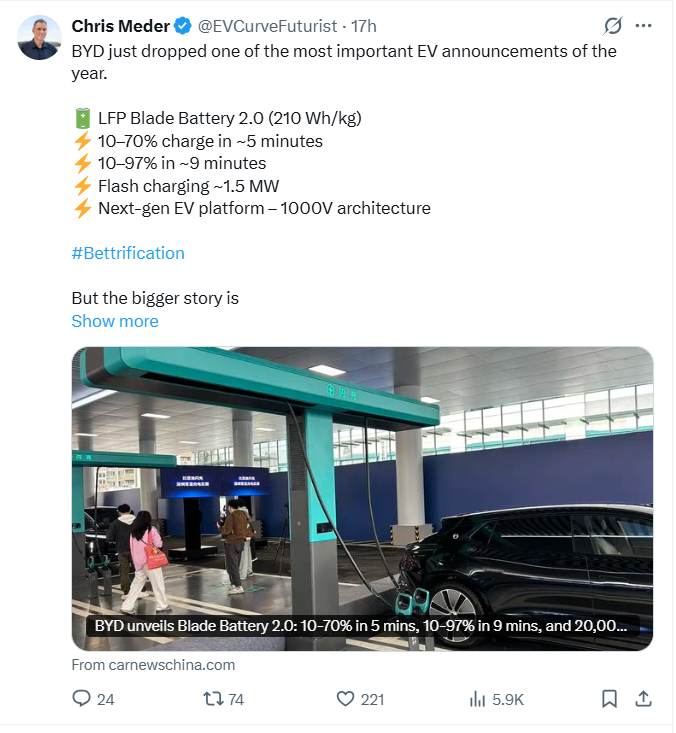Open the carnewschina.com source link

tap(153, 664)
